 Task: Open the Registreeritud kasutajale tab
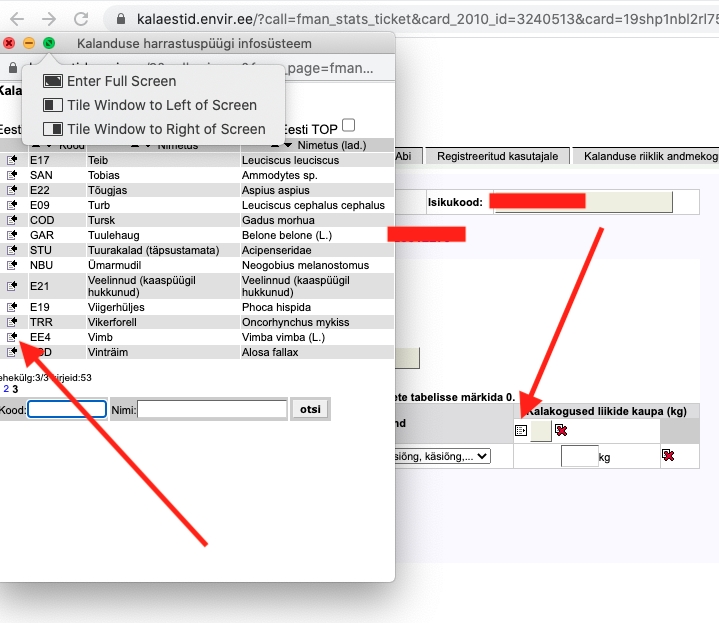498,156
